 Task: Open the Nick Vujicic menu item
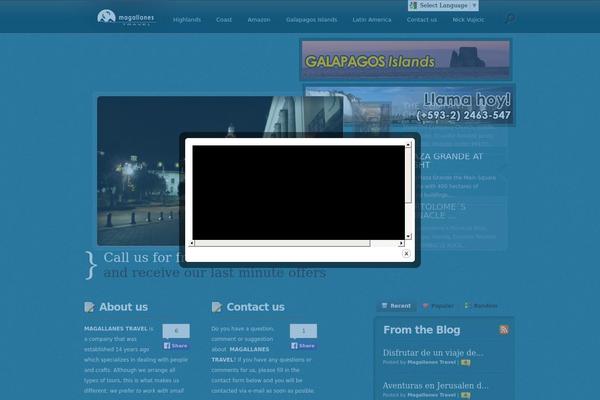point(468,20)
